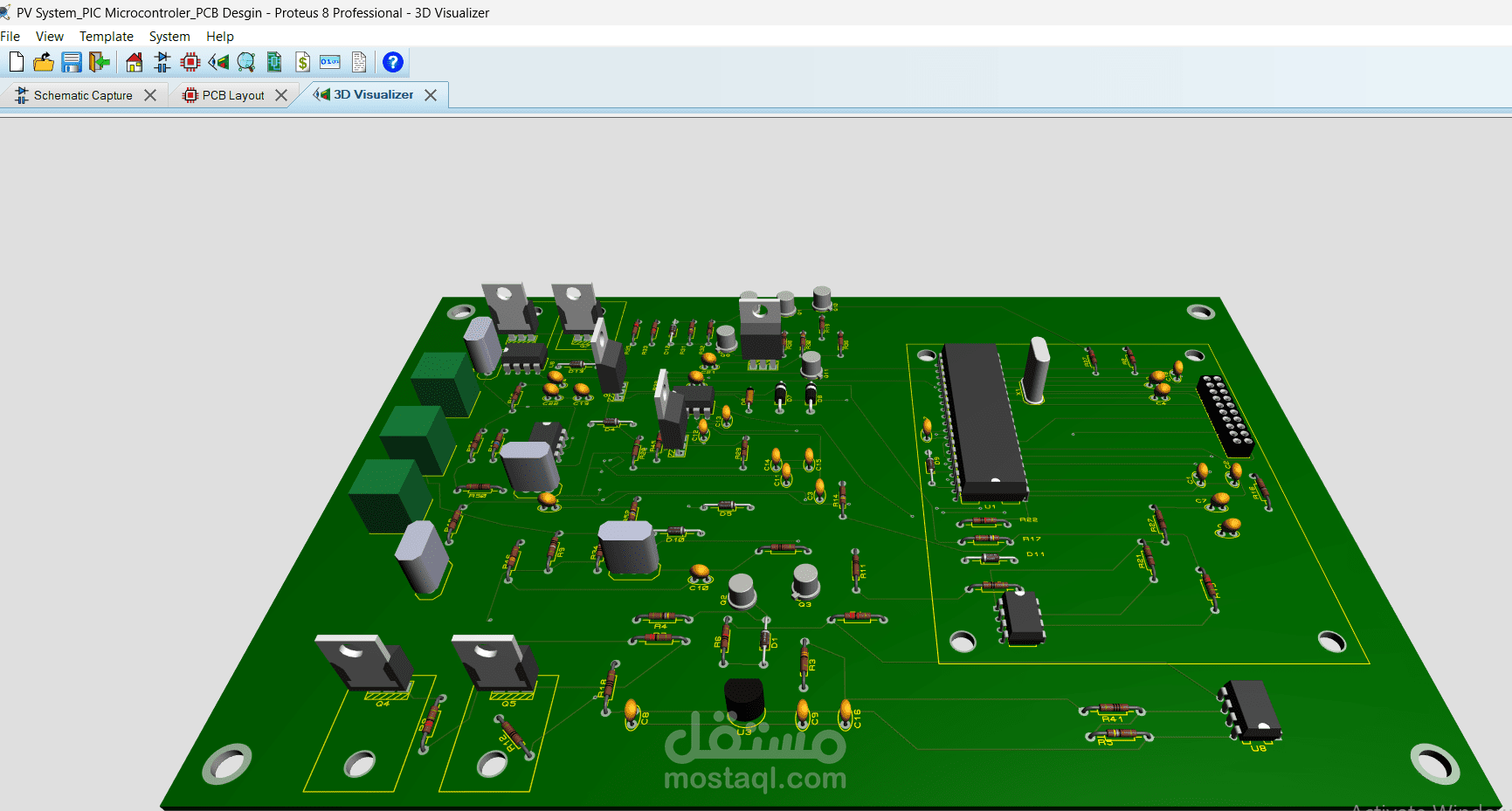The height and width of the screenshot is (811, 1512).
Task: Click the black U3 regulator component
Action: click(745, 700)
